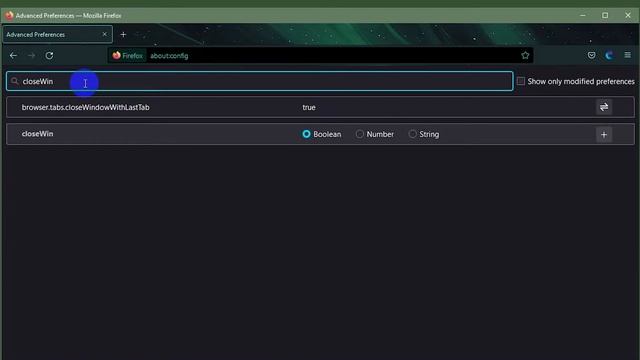
Task: Click the forward navigation arrow
Action: click(31, 56)
